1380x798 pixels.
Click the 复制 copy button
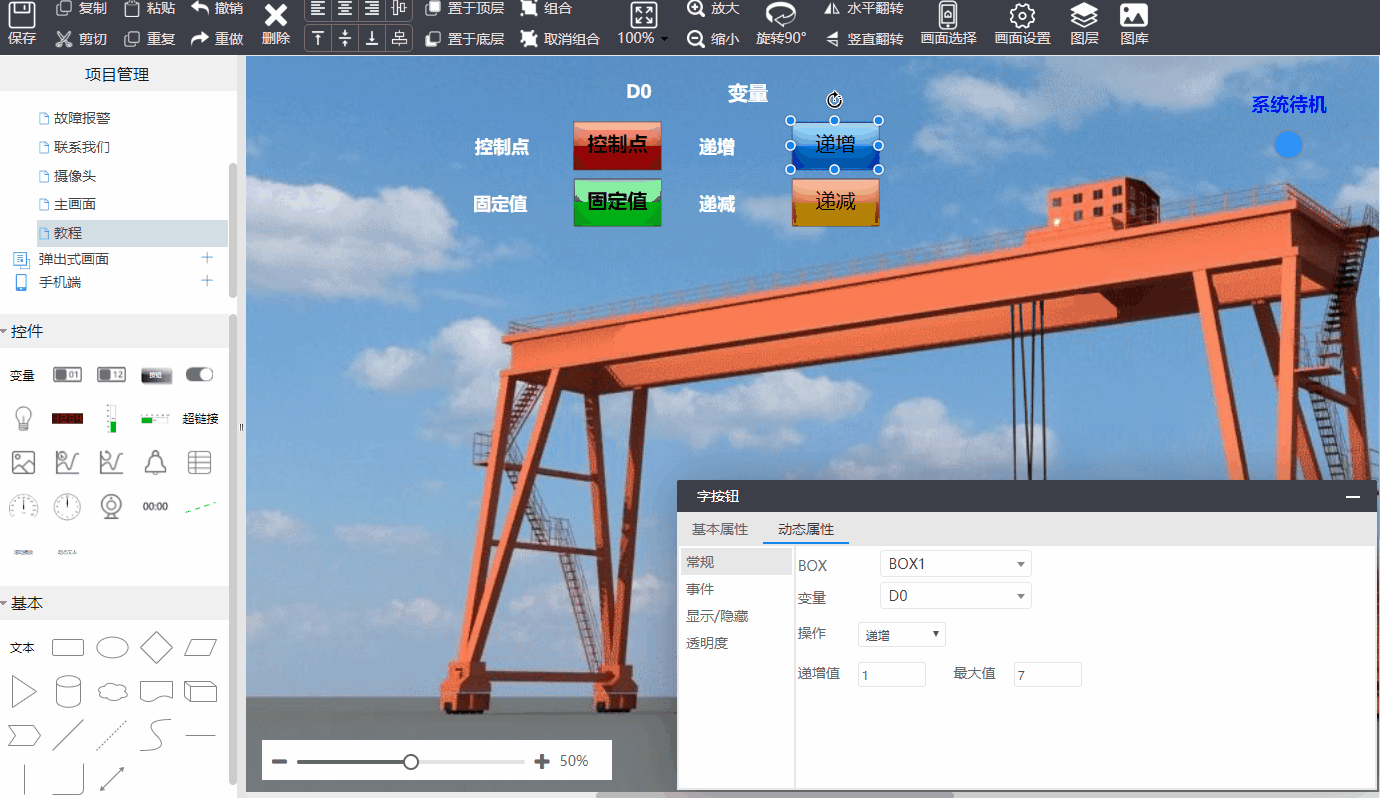click(x=81, y=9)
